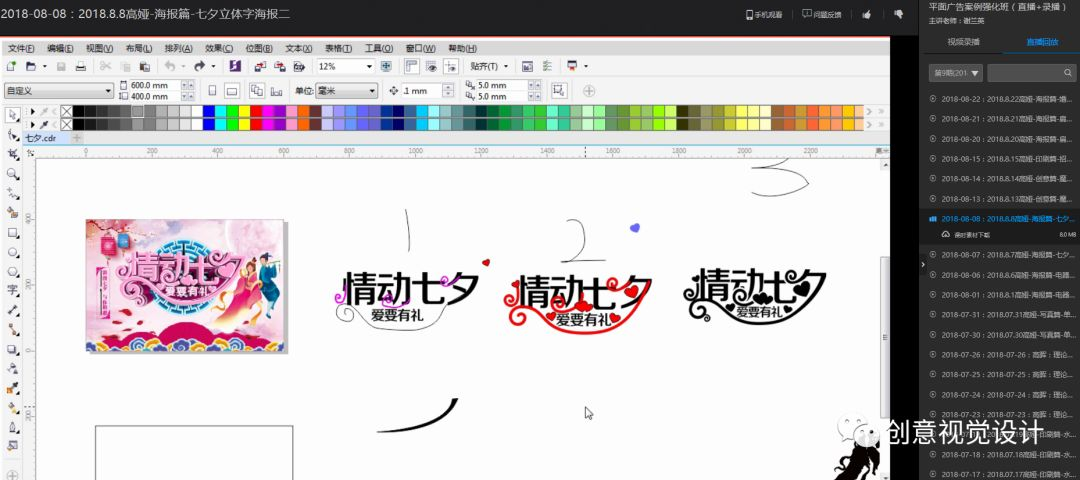Open the 2018-08-15 replay lesson
Screen dimensions: 1080x480
[1001, 158]
